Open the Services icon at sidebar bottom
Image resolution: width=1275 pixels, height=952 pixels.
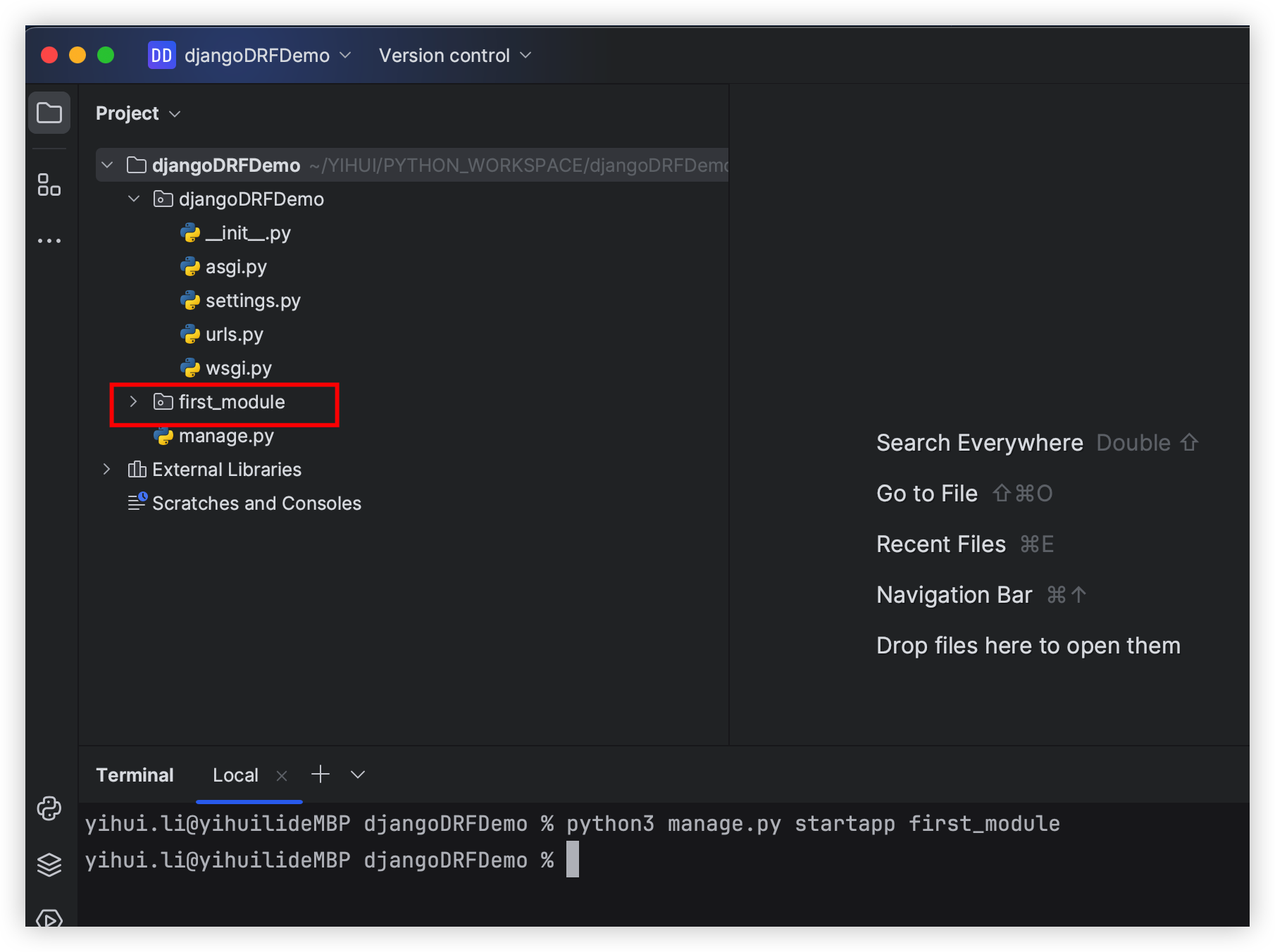pyautogui.click(x=49, y=918)
